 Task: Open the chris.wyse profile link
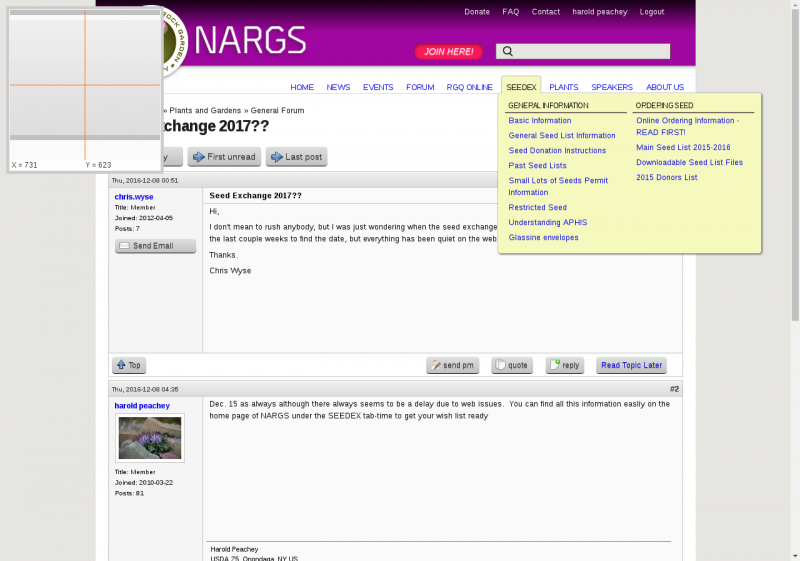134,197
